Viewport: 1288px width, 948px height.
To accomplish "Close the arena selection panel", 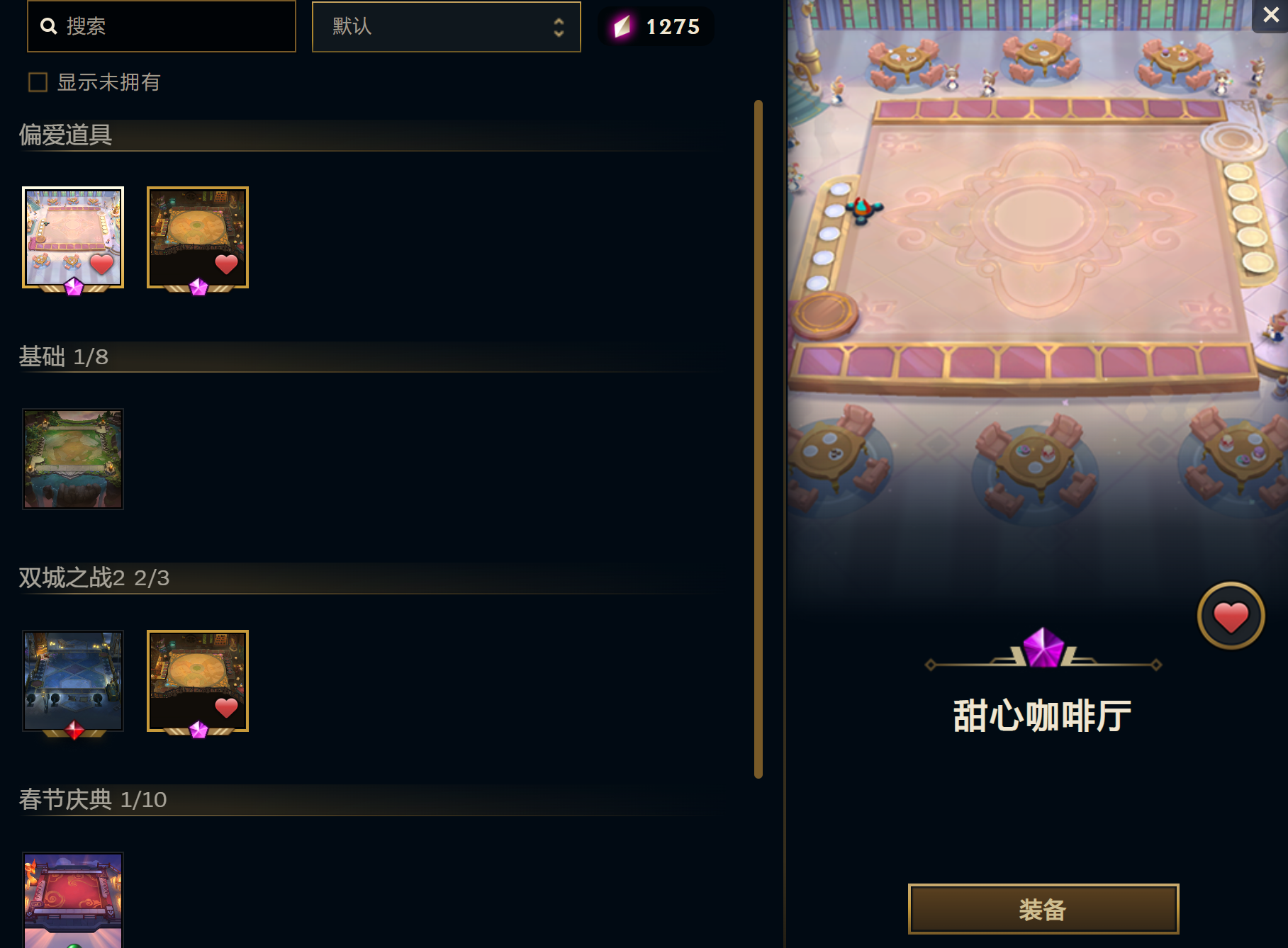I will (1271, 15).
